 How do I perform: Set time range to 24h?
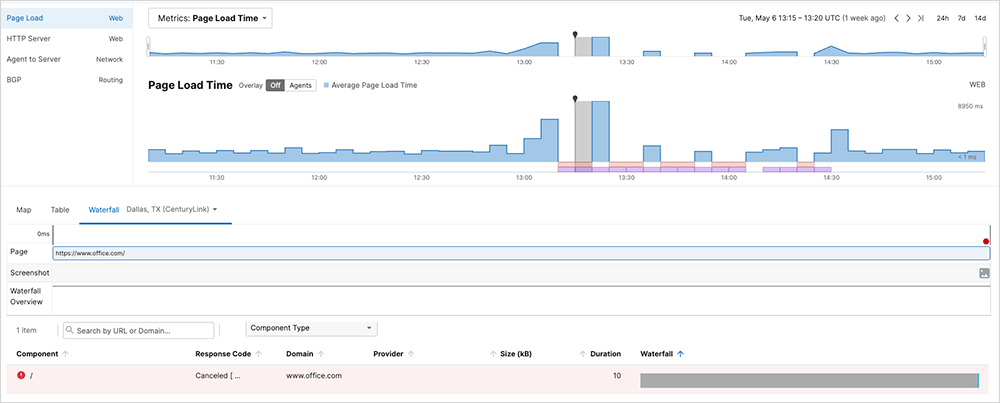point(942,18)
